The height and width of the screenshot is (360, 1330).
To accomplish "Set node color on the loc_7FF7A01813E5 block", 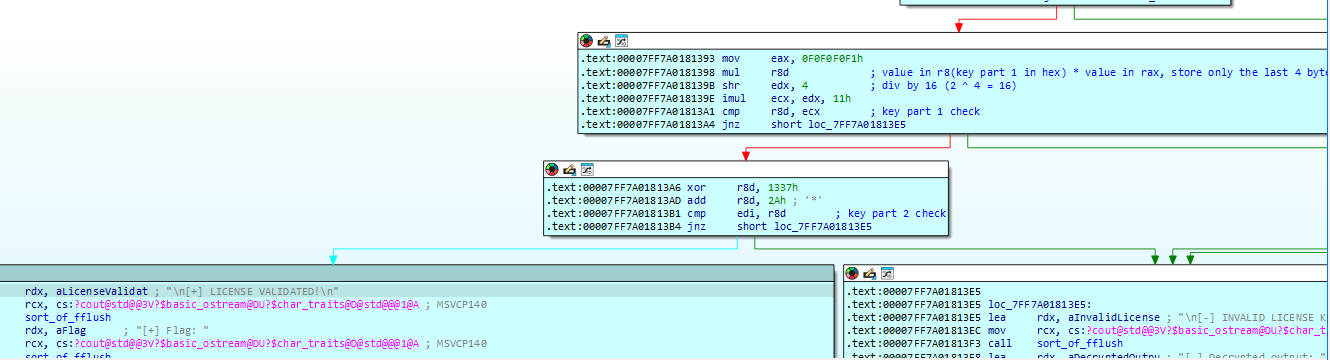I will (x=852, y=274).
